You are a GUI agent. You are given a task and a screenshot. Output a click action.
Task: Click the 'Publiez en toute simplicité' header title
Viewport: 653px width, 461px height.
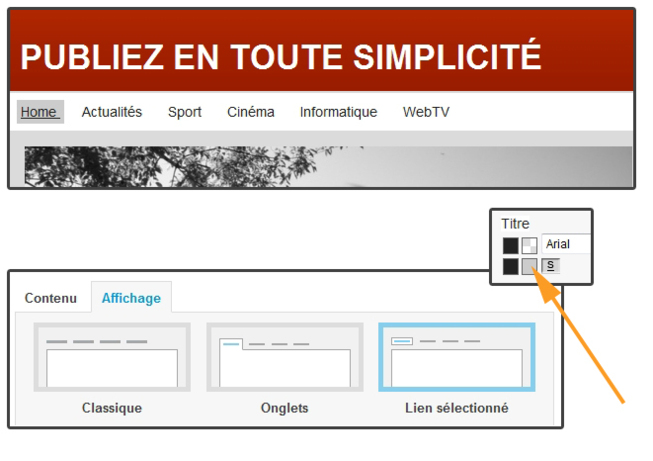coord(280,57)
